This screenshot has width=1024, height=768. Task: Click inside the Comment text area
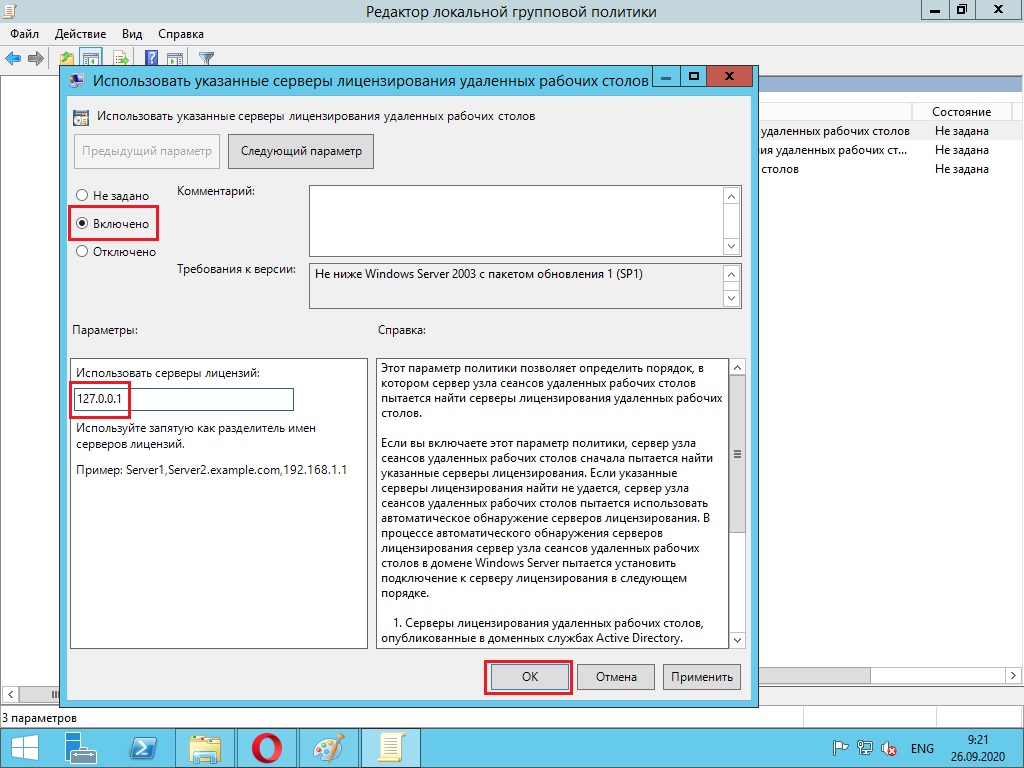pyautogui.click(x=516, y=221)
